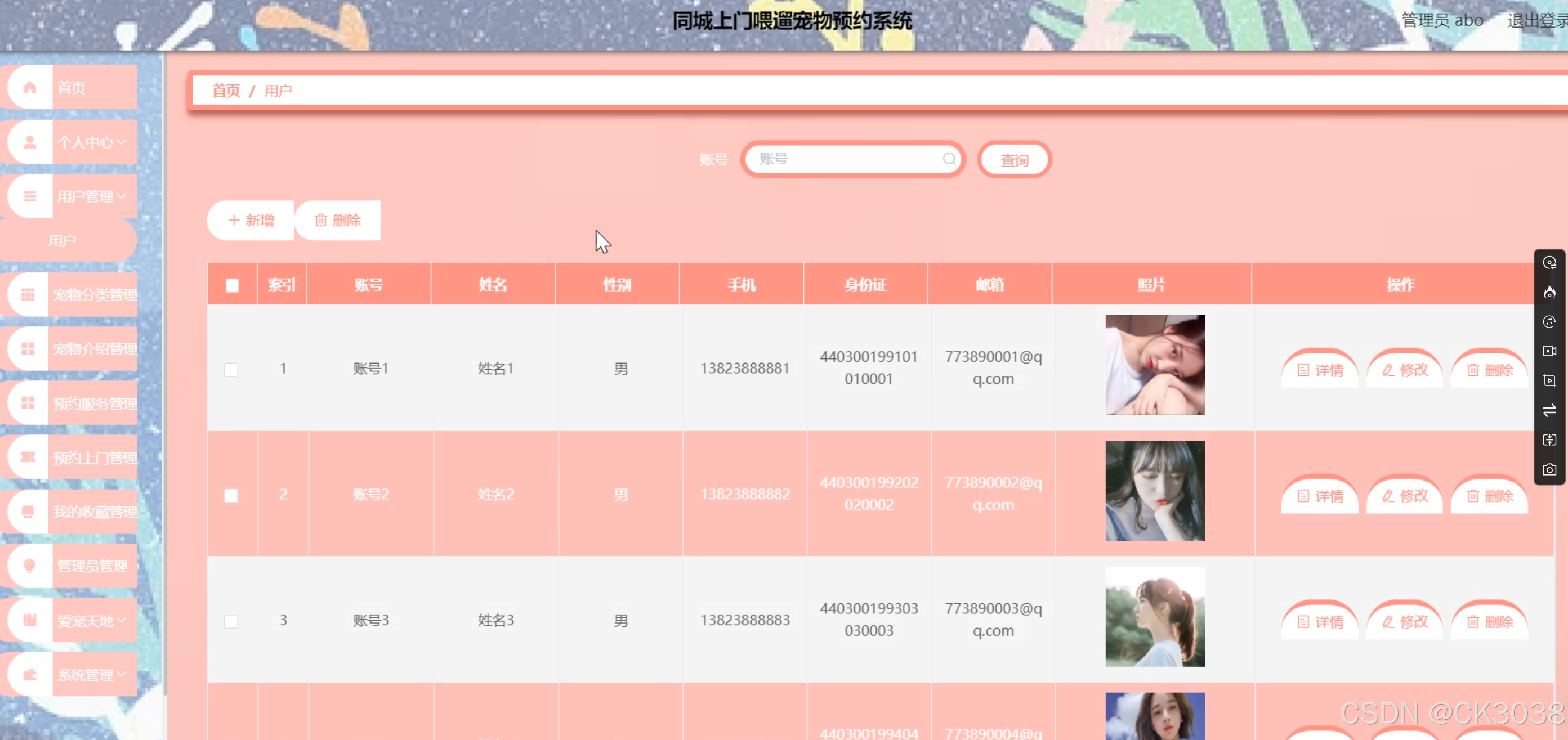Click the flame icon in right toolbar
The height and width of the screenshot is (740, 1568).
[1549, 292]
